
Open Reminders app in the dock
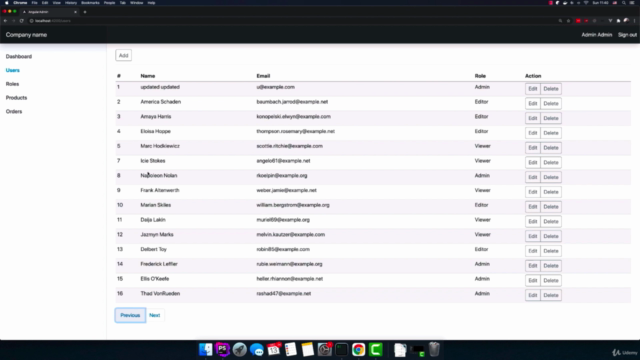click(291, 349)
